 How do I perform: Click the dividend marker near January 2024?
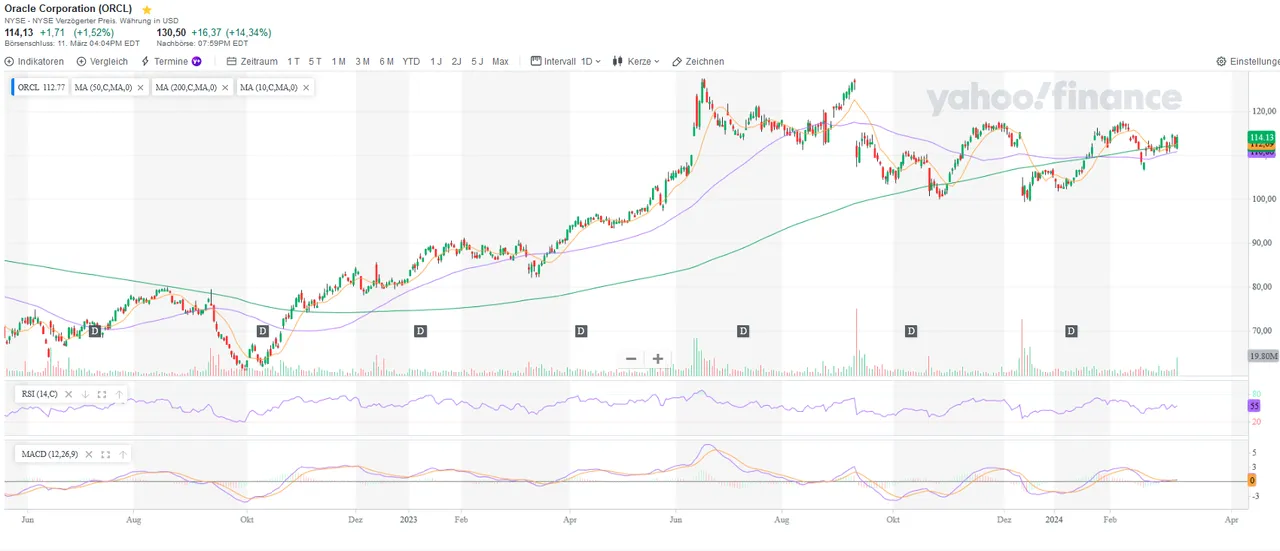[x=1071, y=330]
